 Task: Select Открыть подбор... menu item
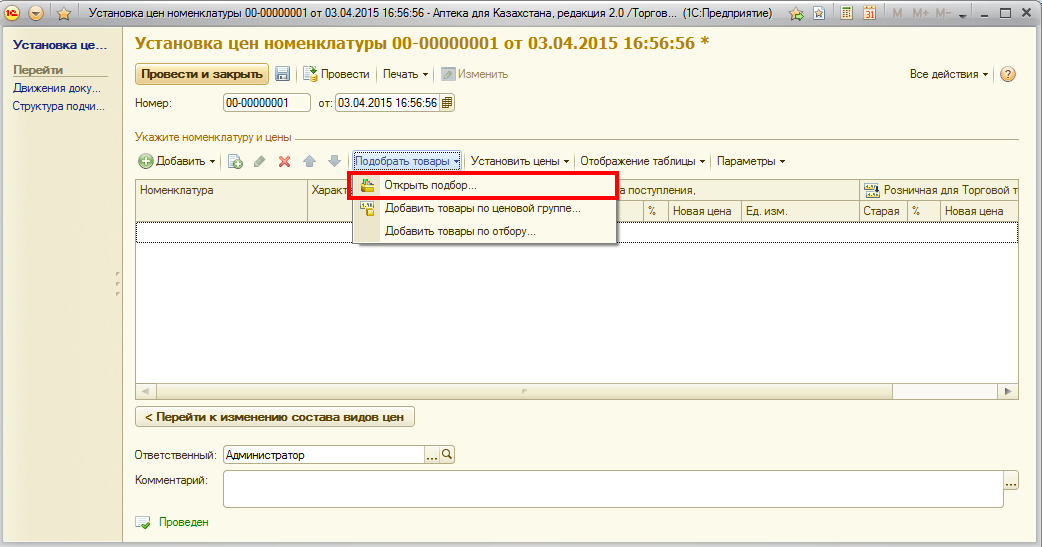pyautogui.click(x=431, y=186)
